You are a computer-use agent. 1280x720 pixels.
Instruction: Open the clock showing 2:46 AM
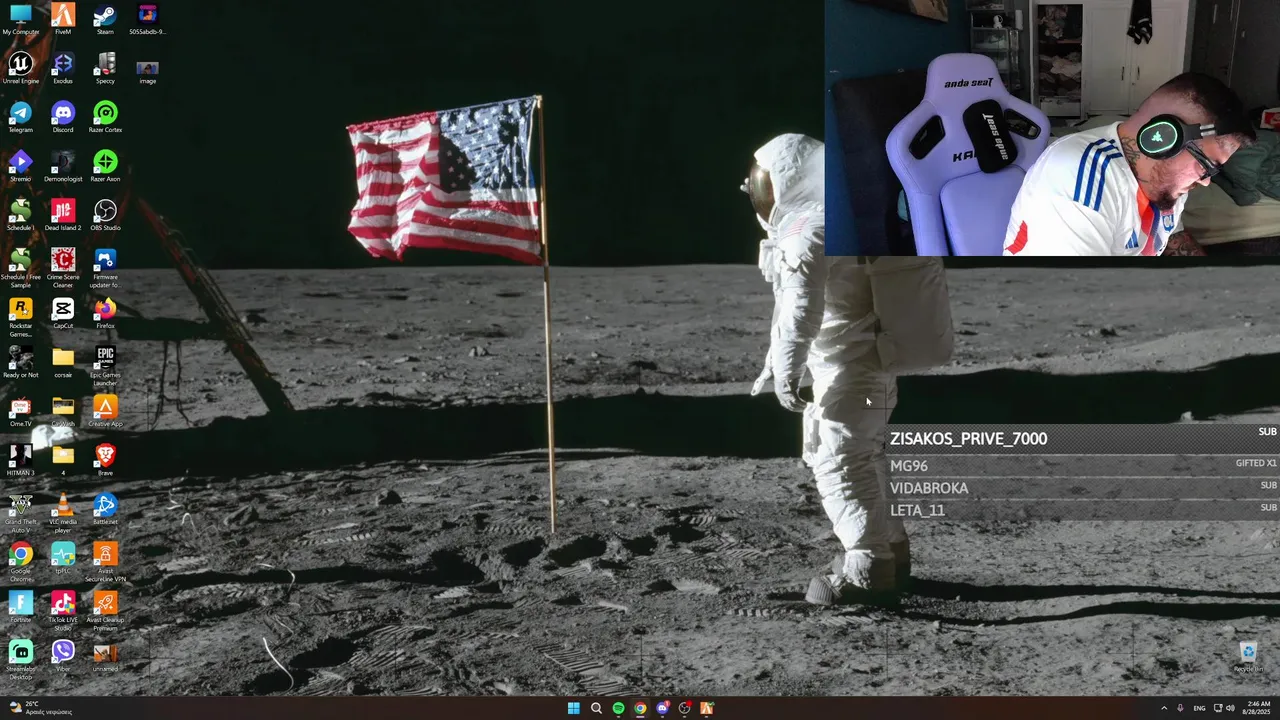[x=1259, y=708]
